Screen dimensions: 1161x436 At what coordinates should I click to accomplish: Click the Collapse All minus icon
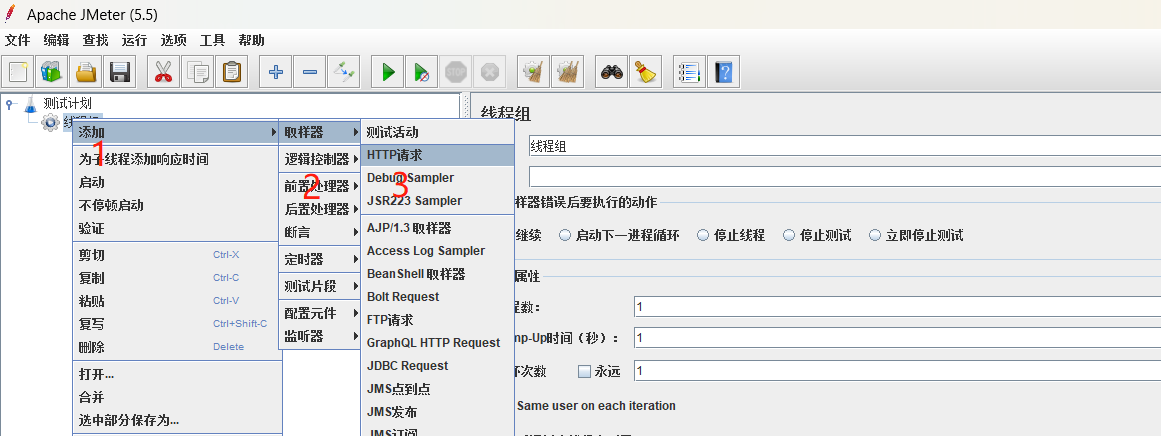(x=310, y=73)
